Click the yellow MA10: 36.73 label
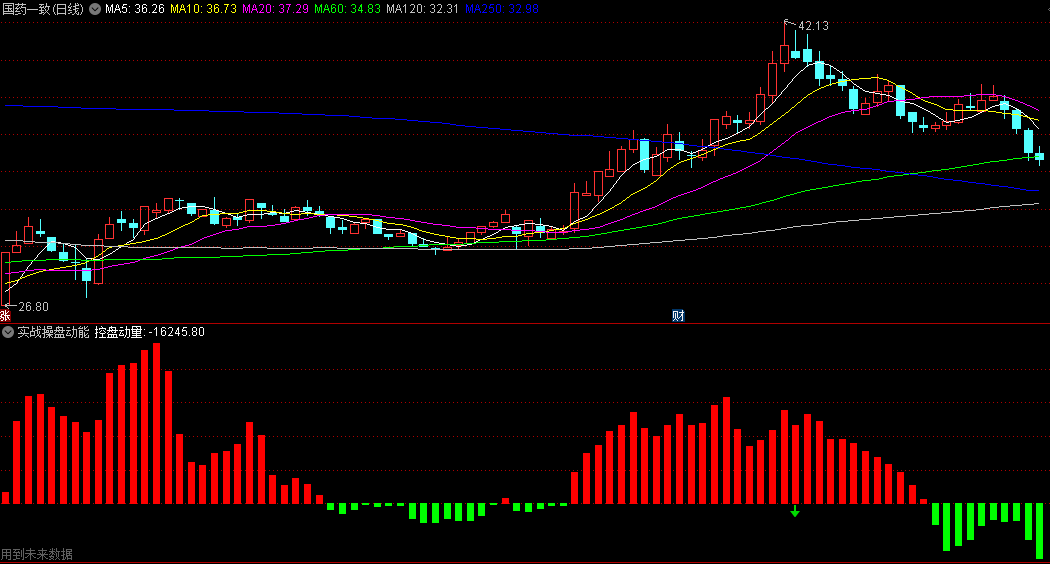Viewport: 1050px width, 564px height. [x=203, y=9]
